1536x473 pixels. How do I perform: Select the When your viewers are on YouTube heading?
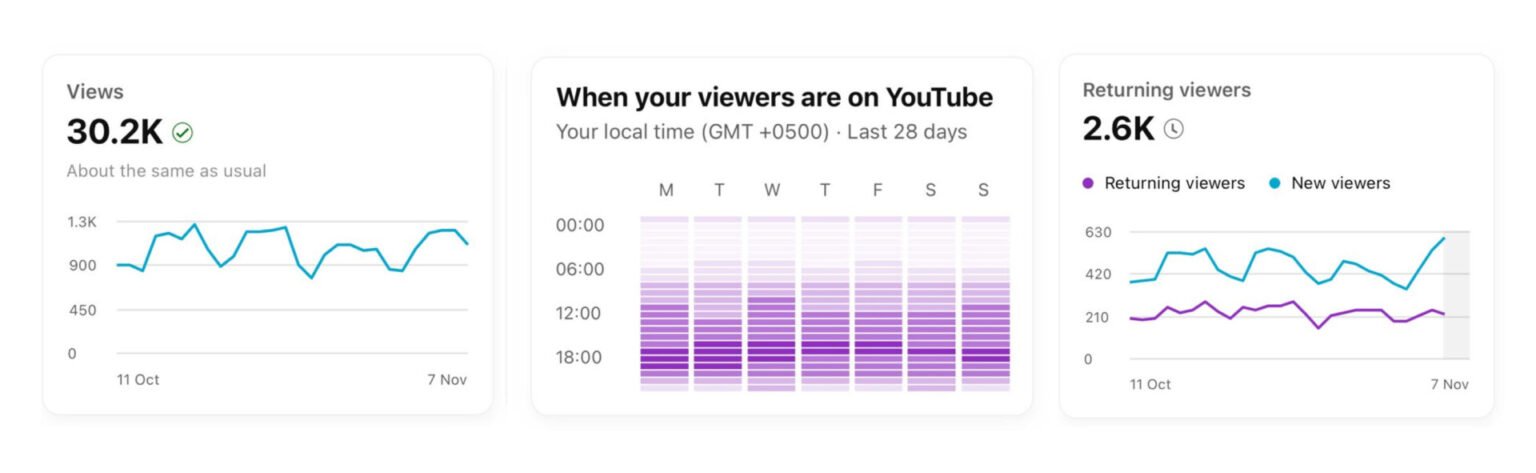coord(774,97)
